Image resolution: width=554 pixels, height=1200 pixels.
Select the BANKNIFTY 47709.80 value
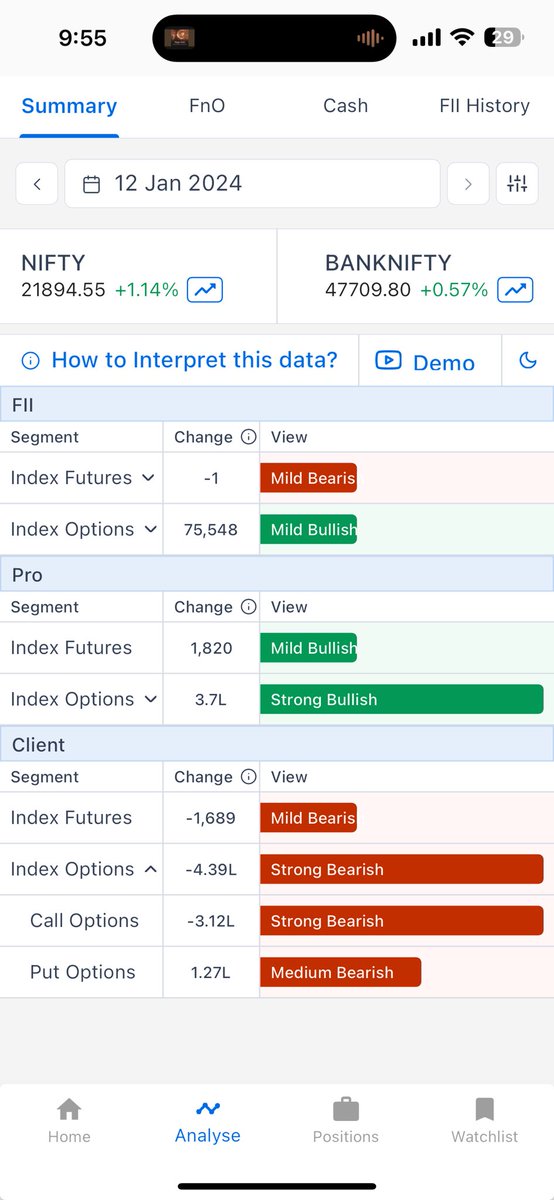[368, 290]
